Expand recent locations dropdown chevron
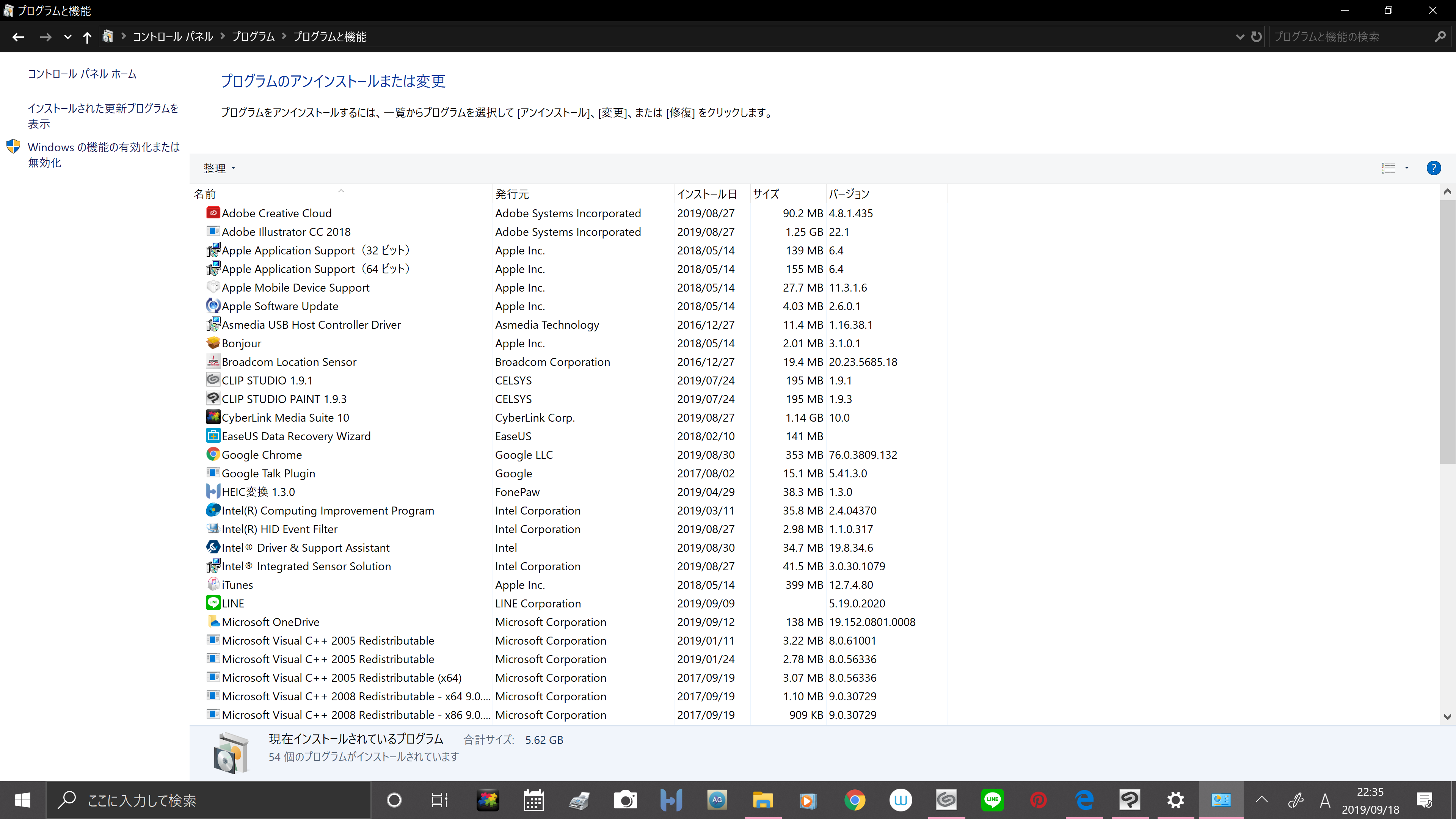Image resolution: width=1456 pixels, height=819 pixels. tap(67, 37)
